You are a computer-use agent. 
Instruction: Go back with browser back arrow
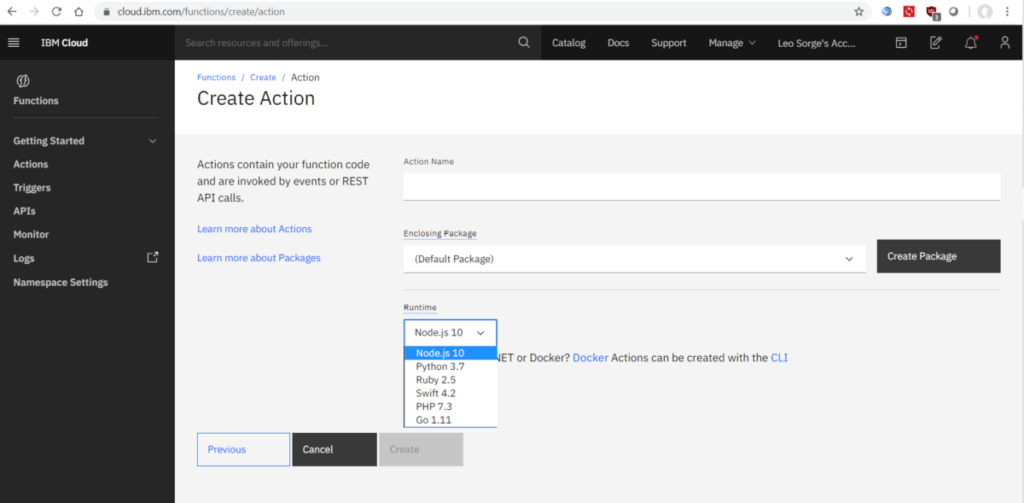[x=12, y=11]
